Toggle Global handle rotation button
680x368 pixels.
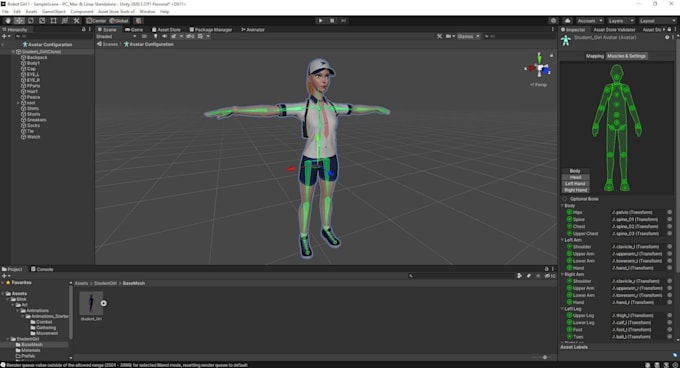point(119,21)
